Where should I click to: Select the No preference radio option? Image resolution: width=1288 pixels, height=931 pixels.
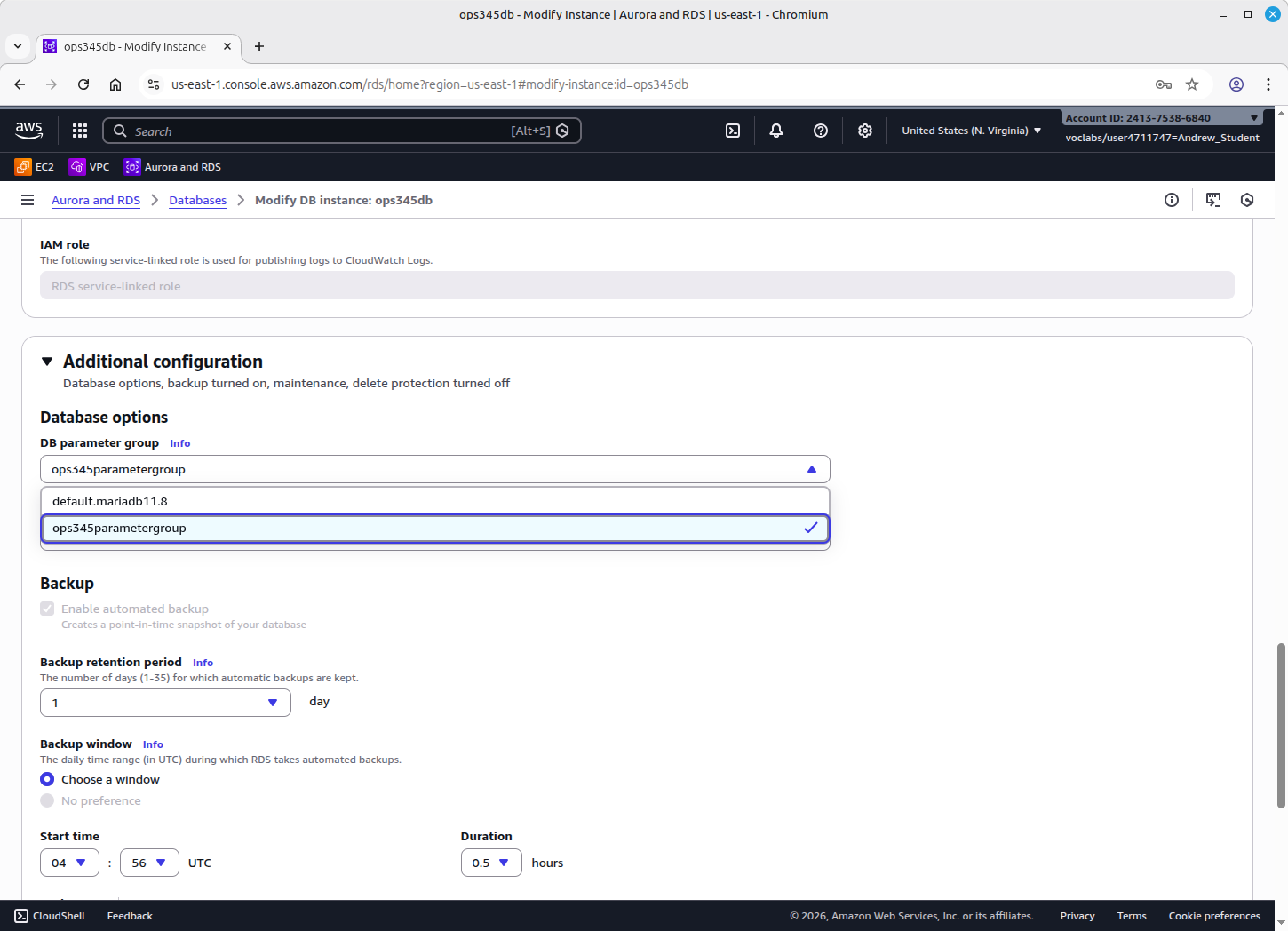coord(47,800)
